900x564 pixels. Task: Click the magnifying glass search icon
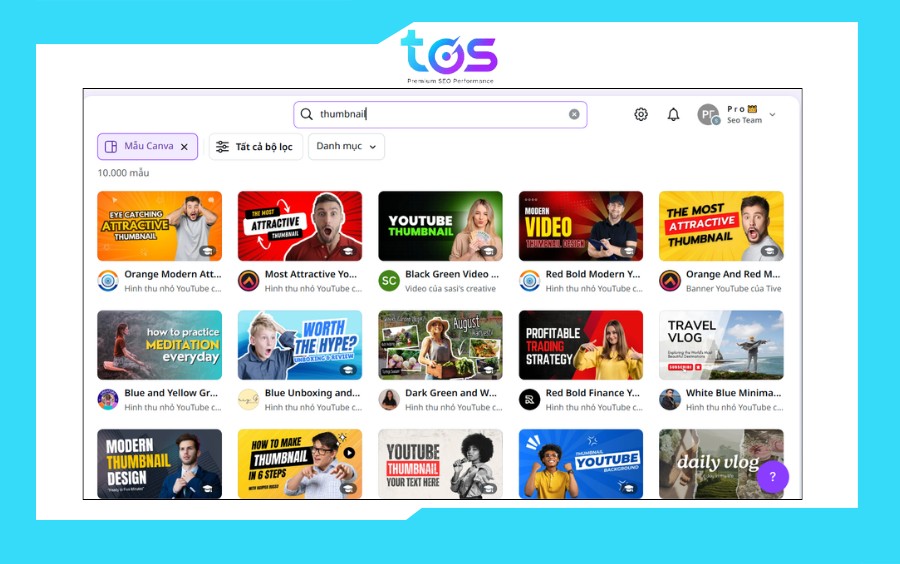coord(307,114)
